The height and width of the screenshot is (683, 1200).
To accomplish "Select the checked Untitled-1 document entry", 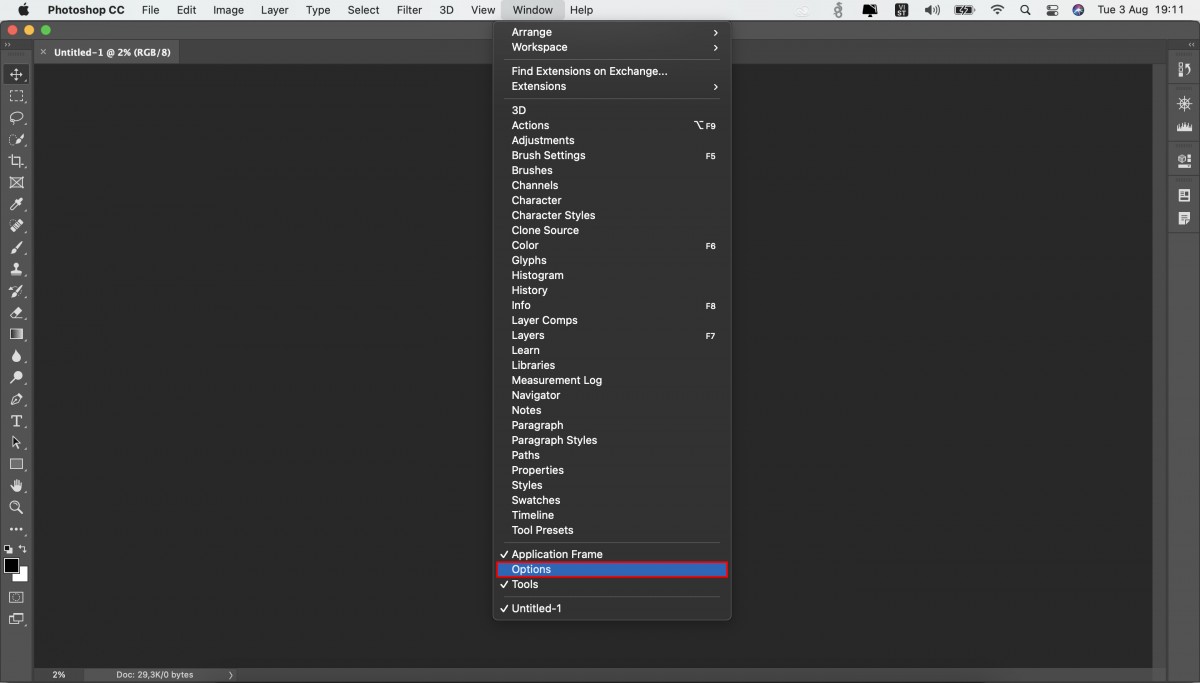I will (x=612, y=608).
